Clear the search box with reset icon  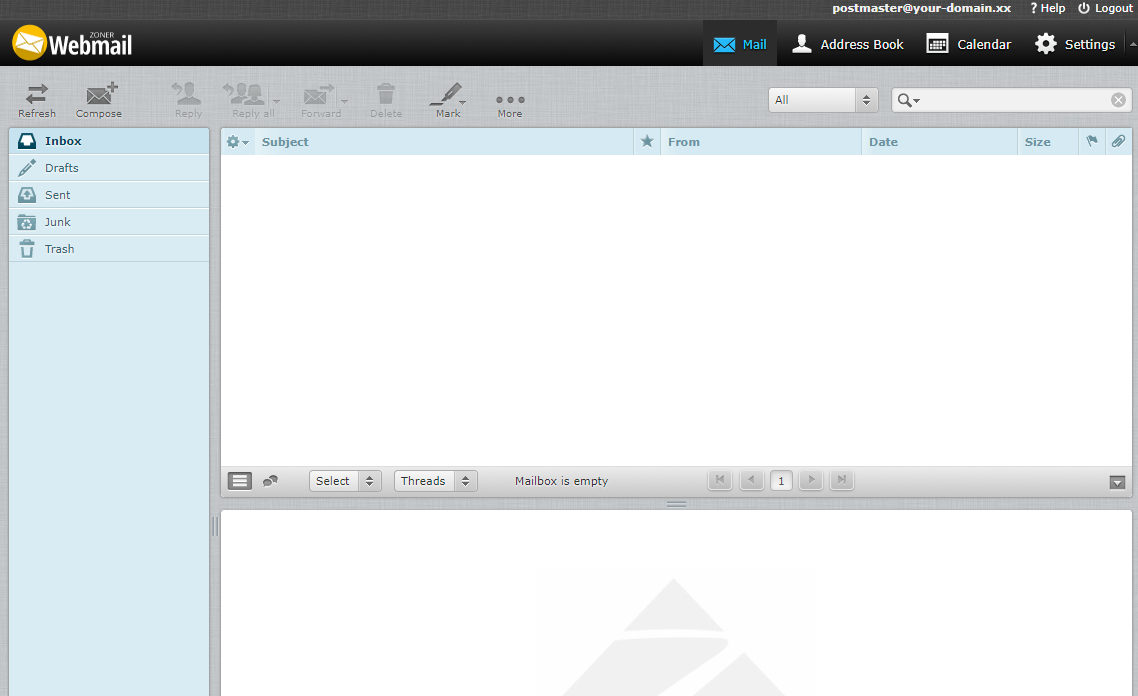1118,100
